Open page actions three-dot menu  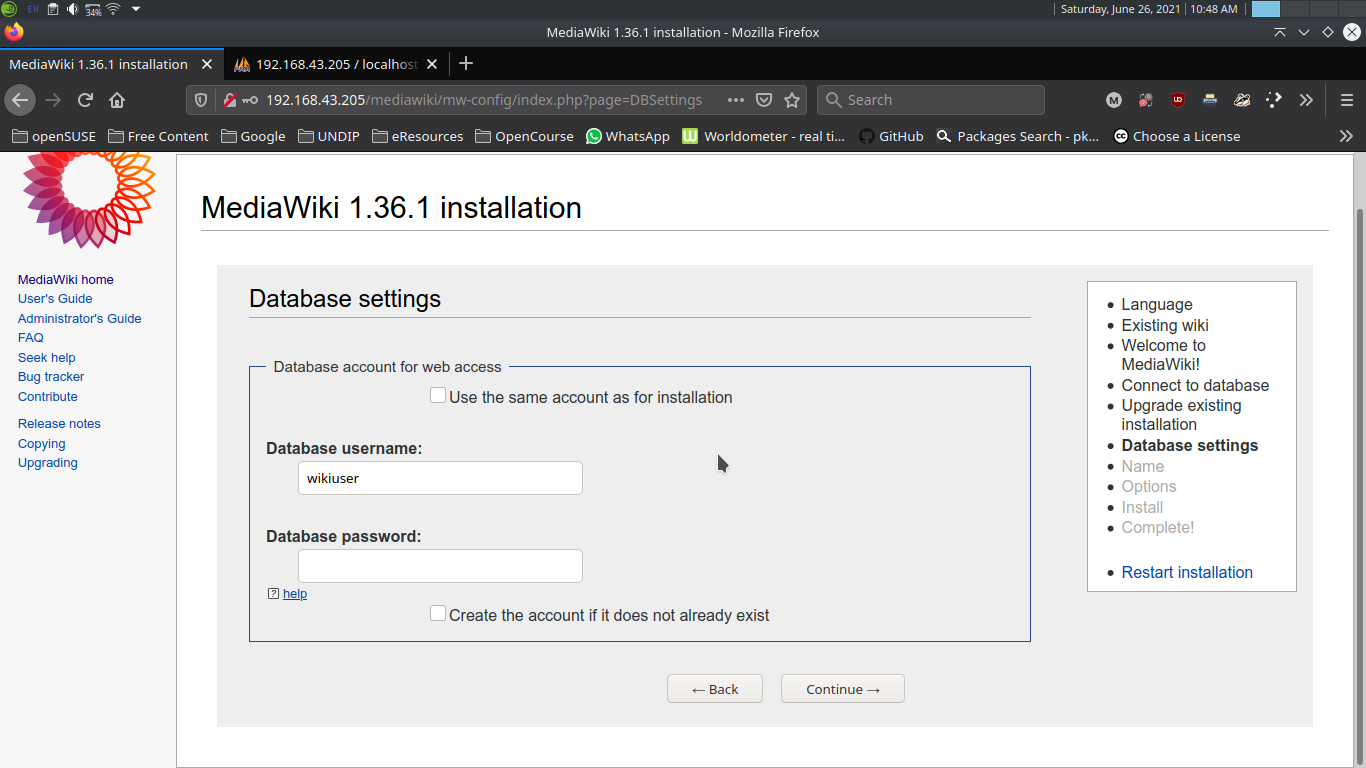pyautogui.click(x=736, y=100)
